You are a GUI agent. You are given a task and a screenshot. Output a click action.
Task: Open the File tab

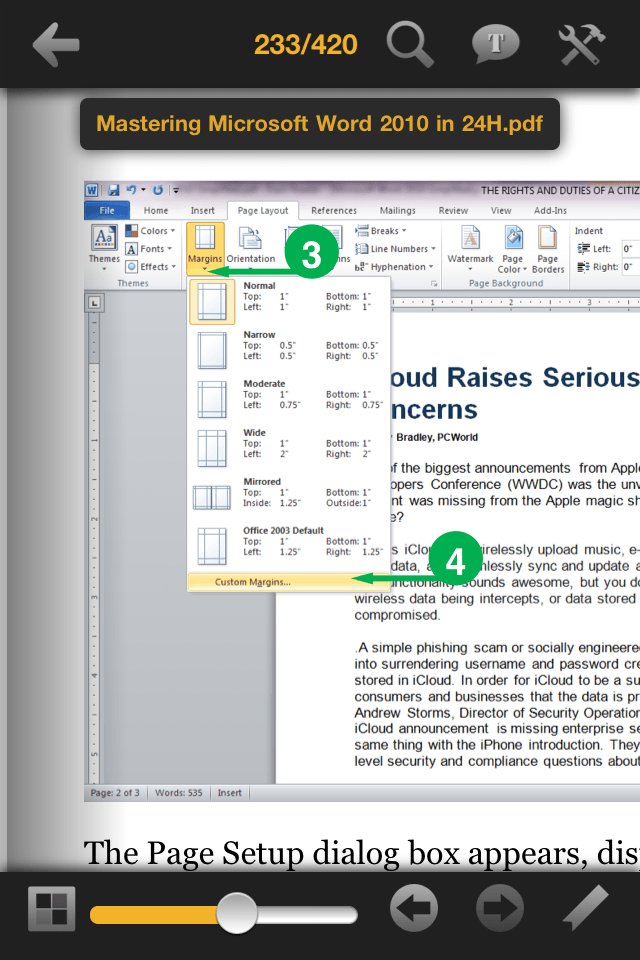pyautogui.click(x=107, y=211)
